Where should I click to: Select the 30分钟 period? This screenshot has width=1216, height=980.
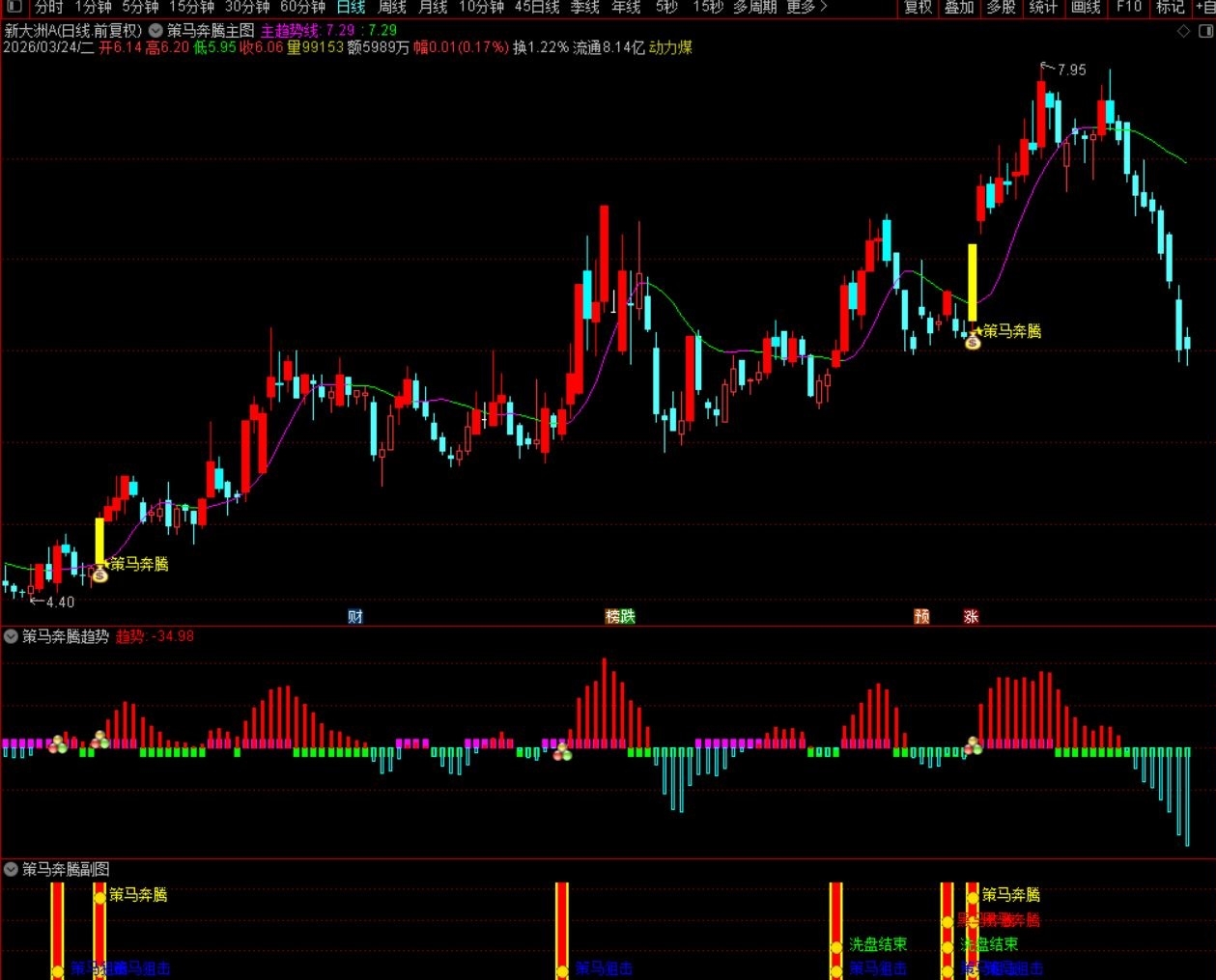click(247, 7)
